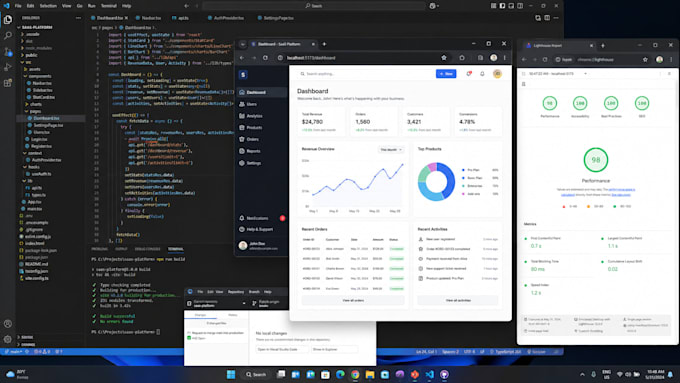Open a new tab in Lighthouse browser window
Image resolution: width=680 pixels, height=383 pixels.
(603, 46)
